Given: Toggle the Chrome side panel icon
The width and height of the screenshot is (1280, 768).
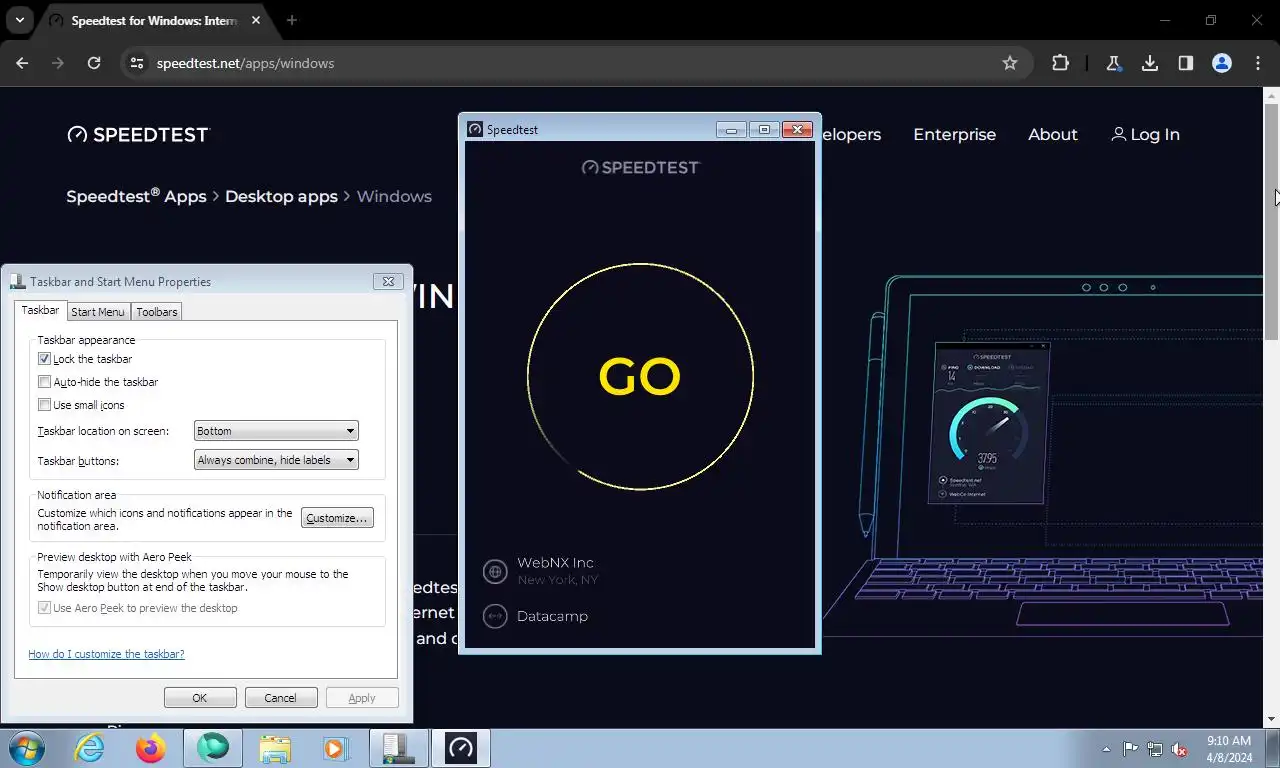Looking at the screenshot, I should coord(1186,63).
